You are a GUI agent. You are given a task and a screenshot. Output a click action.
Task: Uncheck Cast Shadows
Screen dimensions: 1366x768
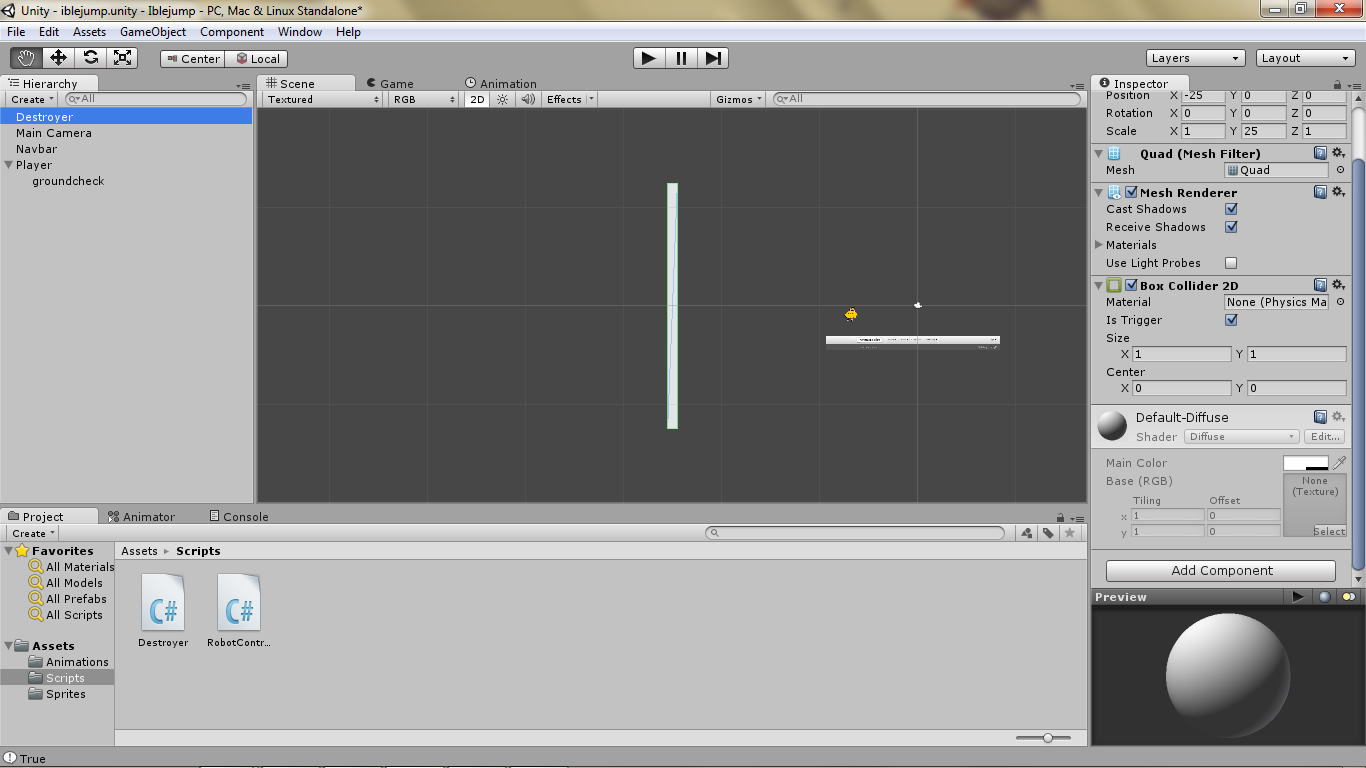[x=1231, y=209]
